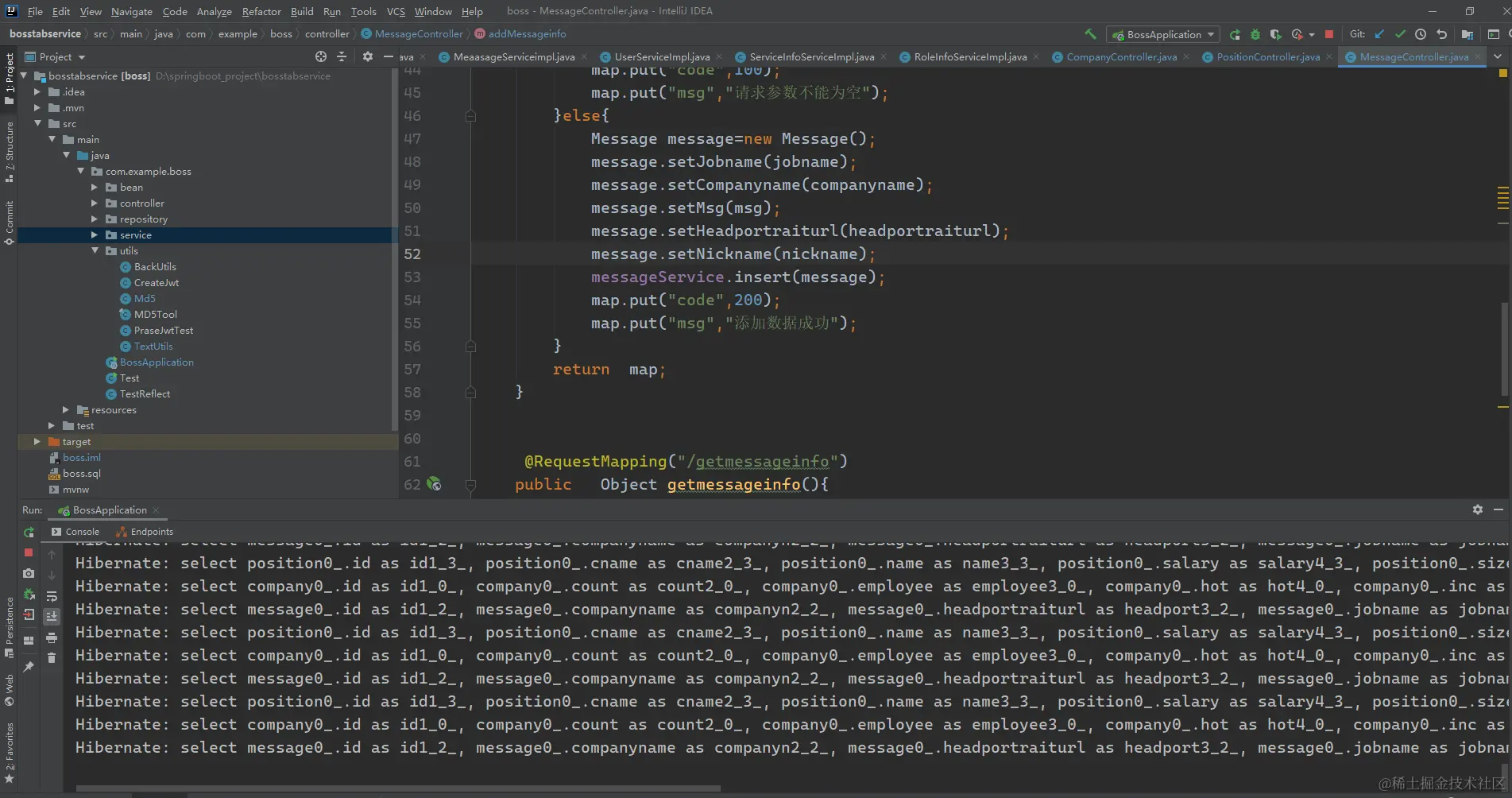The image size is (1512, 798).
Task: Click red Stop icon in Run panel
Action: pyautogui.click(x=29, y=552)
